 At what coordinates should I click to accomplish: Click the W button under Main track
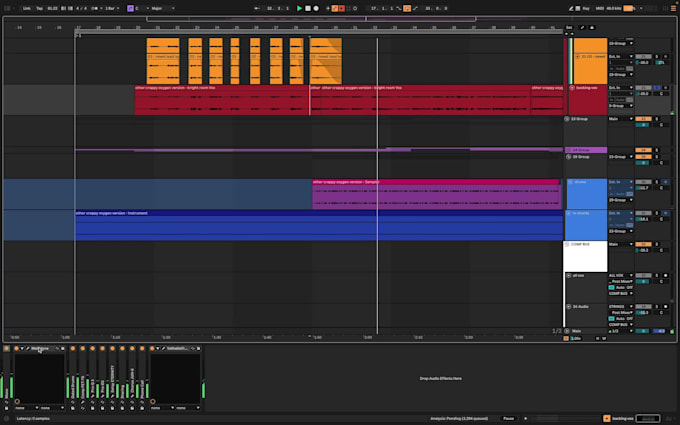tap(604, 339)
